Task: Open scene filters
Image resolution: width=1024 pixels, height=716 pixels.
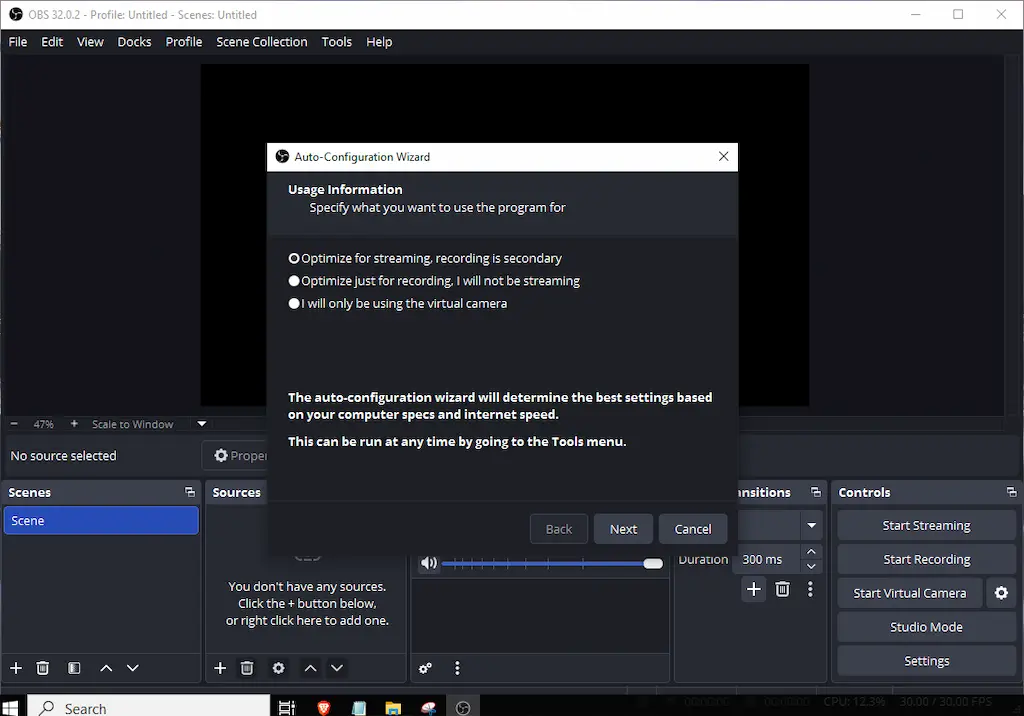Action: point(74,668)
